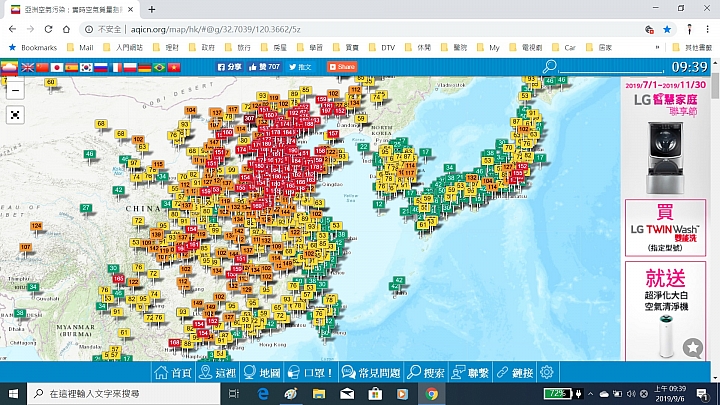
Task: Share page via Facebook 分享 button
Action: tap(229, 67)
